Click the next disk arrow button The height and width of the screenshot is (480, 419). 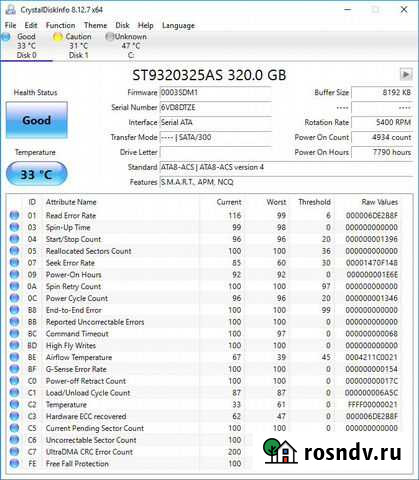406,74
